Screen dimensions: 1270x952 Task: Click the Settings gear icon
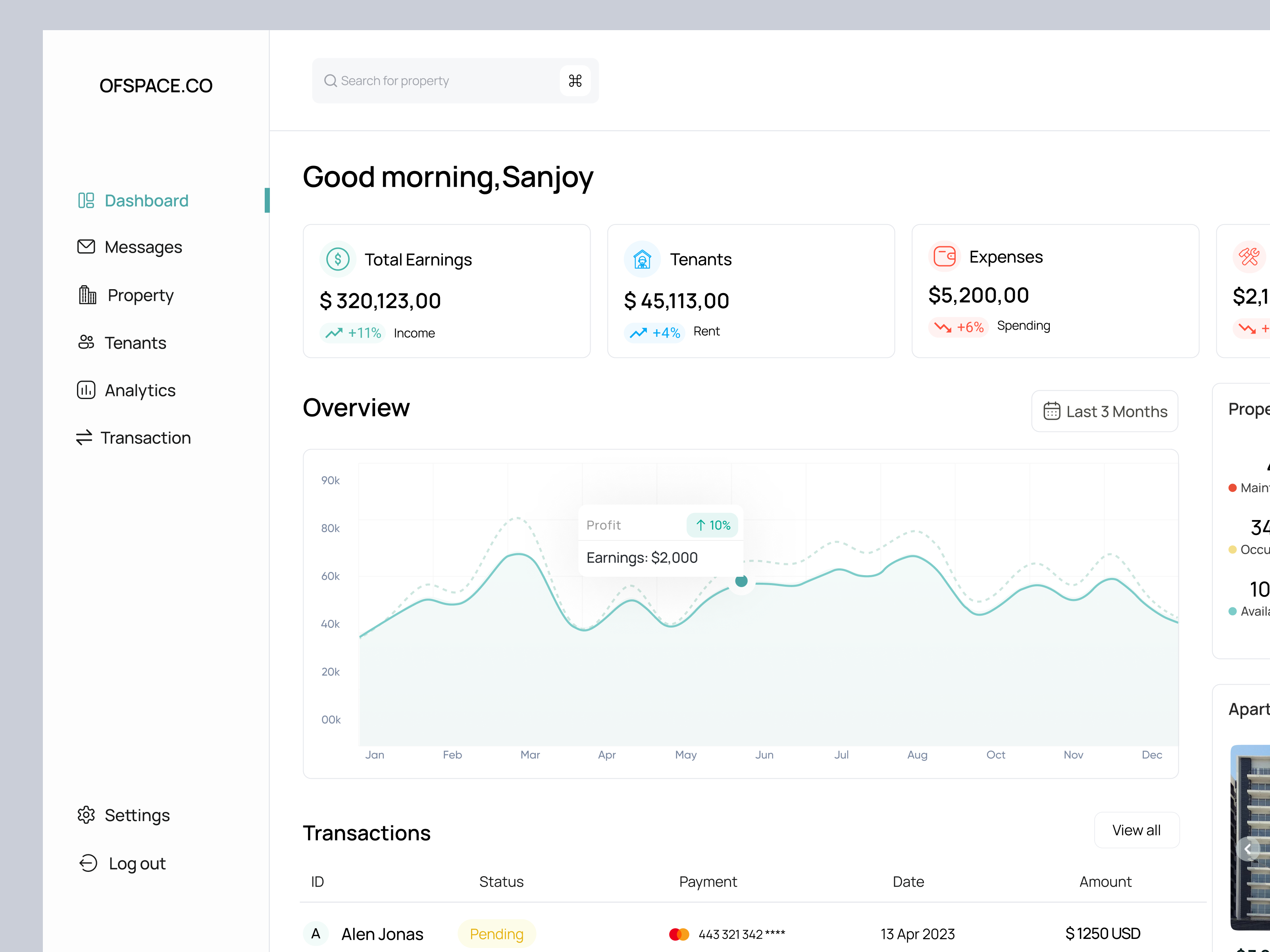point(86,815)
